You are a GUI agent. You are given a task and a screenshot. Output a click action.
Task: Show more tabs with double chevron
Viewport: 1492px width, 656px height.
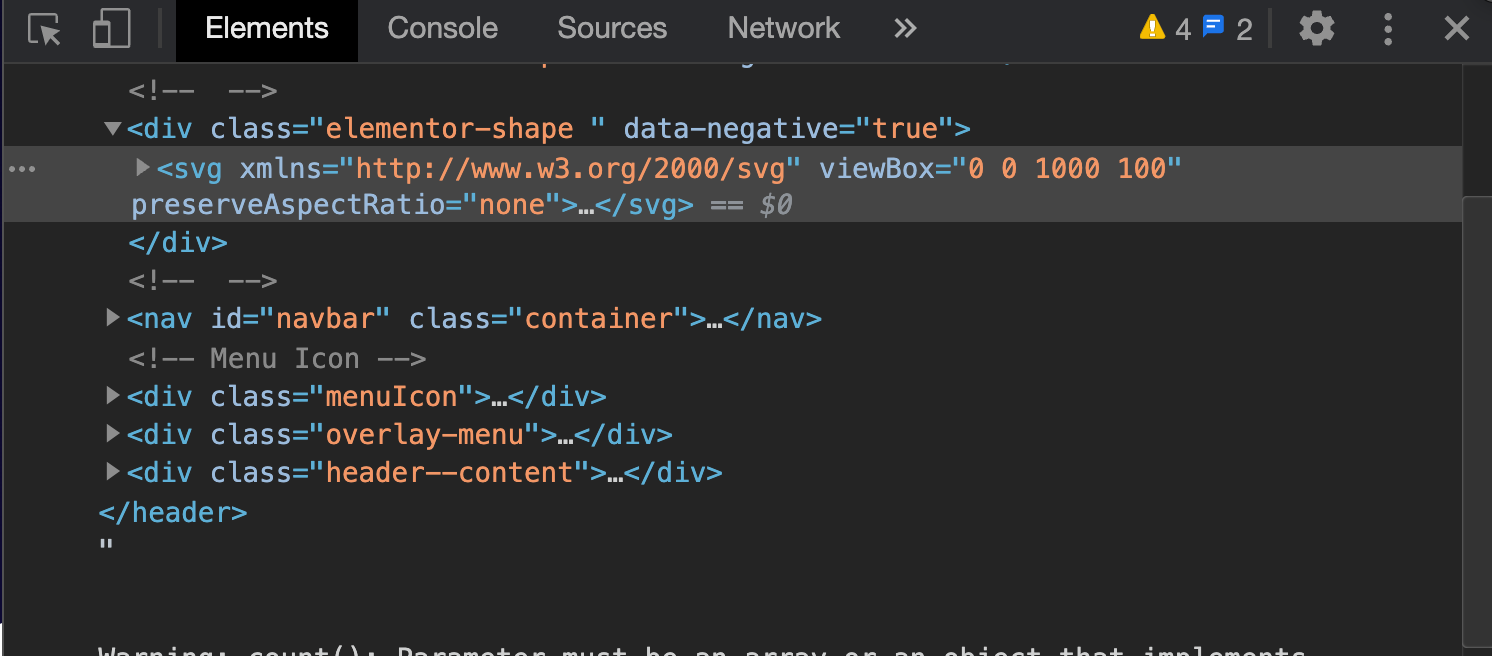[x=905, y=29]
